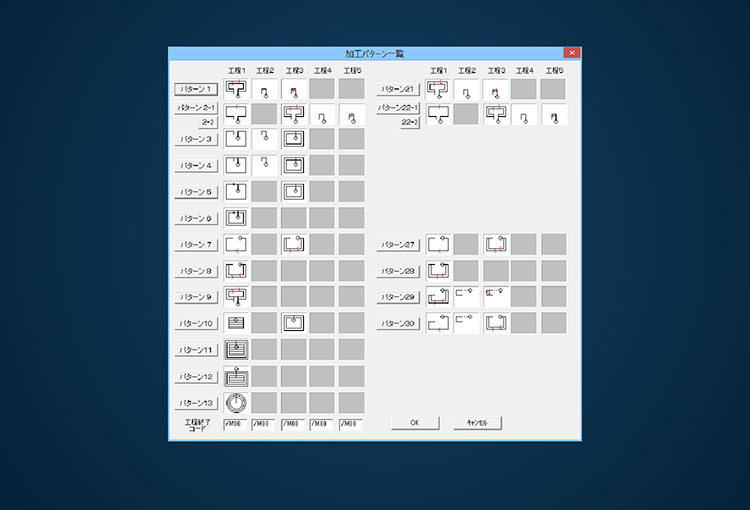Click the パターン11 工程1 diagram icon
750x510 pixels.
pyautogui.click(x=236, y=350)
